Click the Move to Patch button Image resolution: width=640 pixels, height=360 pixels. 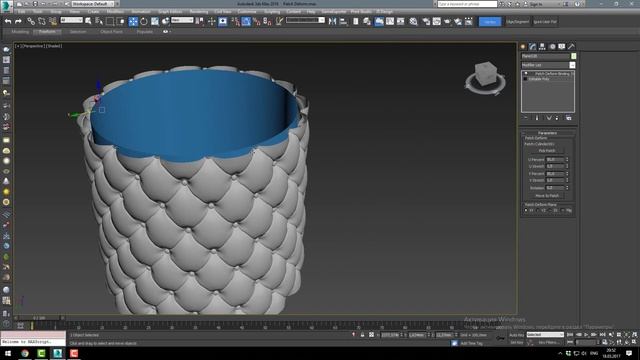[x=547, y=196]
